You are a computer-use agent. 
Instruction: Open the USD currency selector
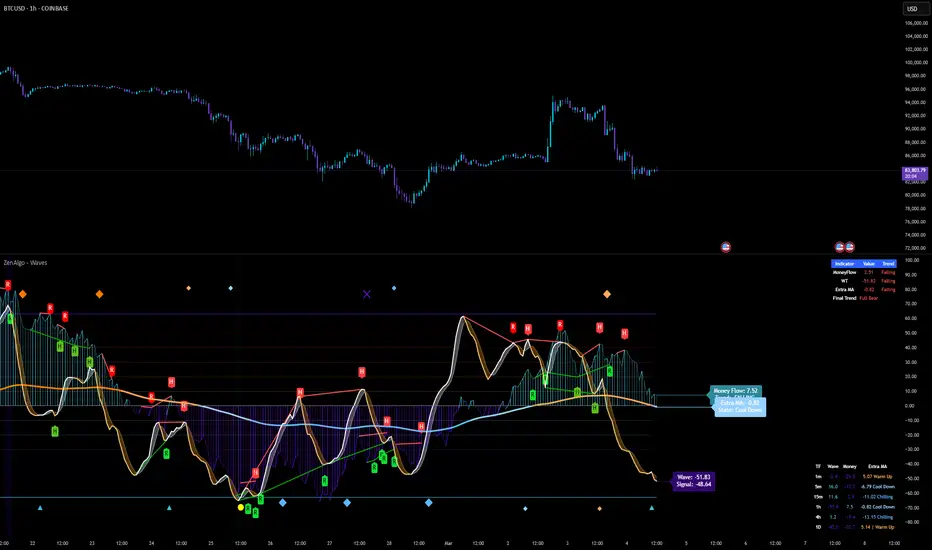[912, 10]
